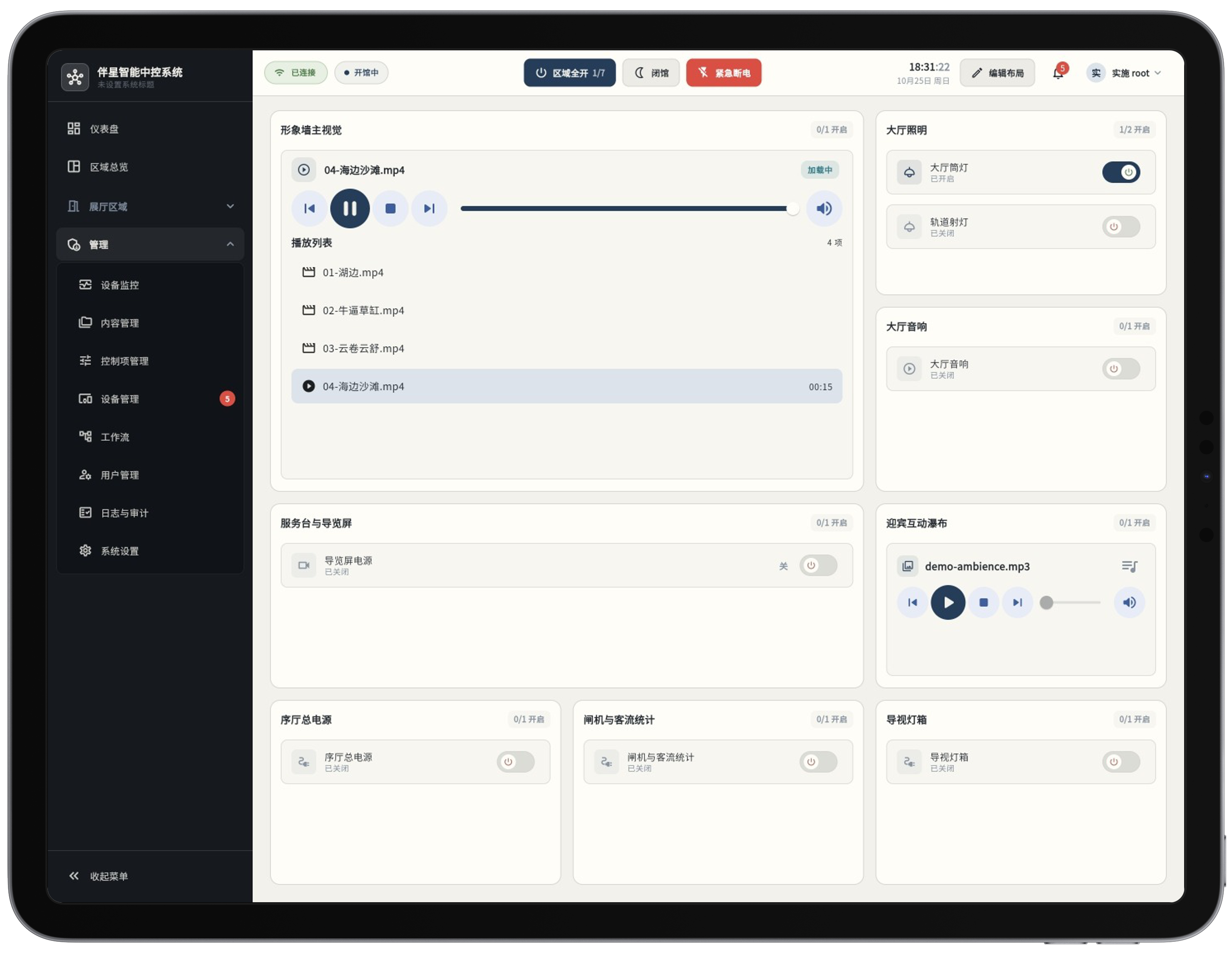Screen dimensions: 1232x953
Task: Open 系统设置 page
Action: pyautogui.click(x=150, y=551)
